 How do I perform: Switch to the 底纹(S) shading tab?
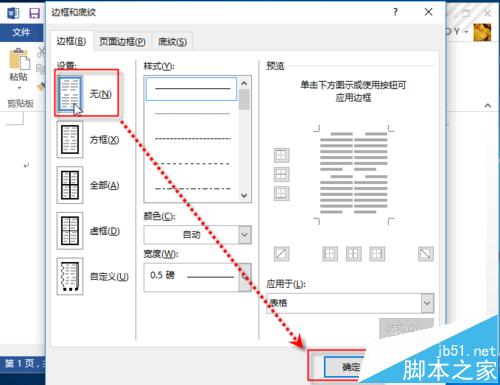(x=172, y=42)
